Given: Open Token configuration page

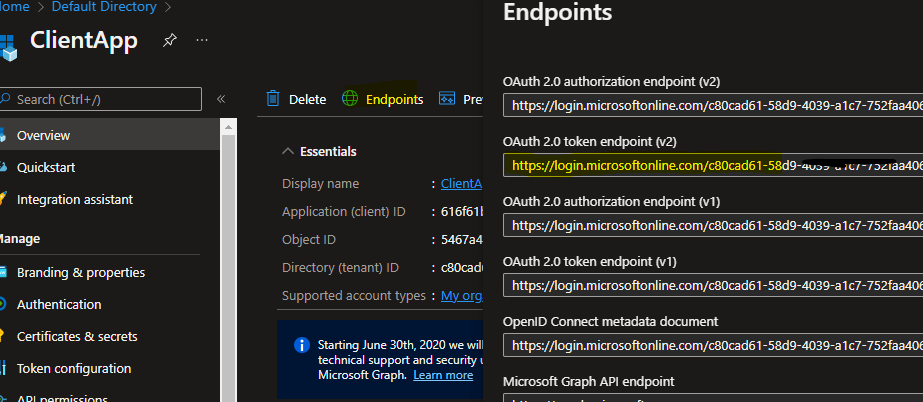Looking at the screenshot, I should click(73, 368).
